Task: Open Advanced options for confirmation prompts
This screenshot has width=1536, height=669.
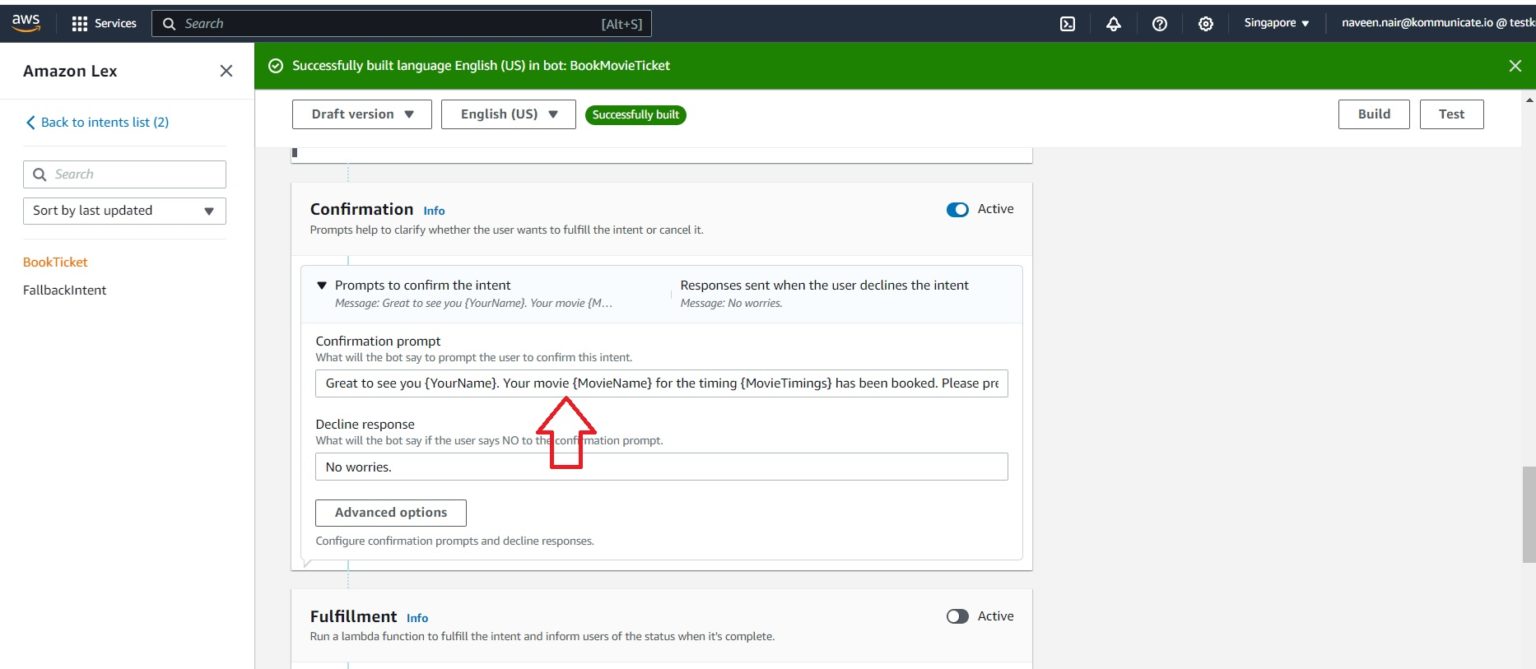Action: (390, 512)
